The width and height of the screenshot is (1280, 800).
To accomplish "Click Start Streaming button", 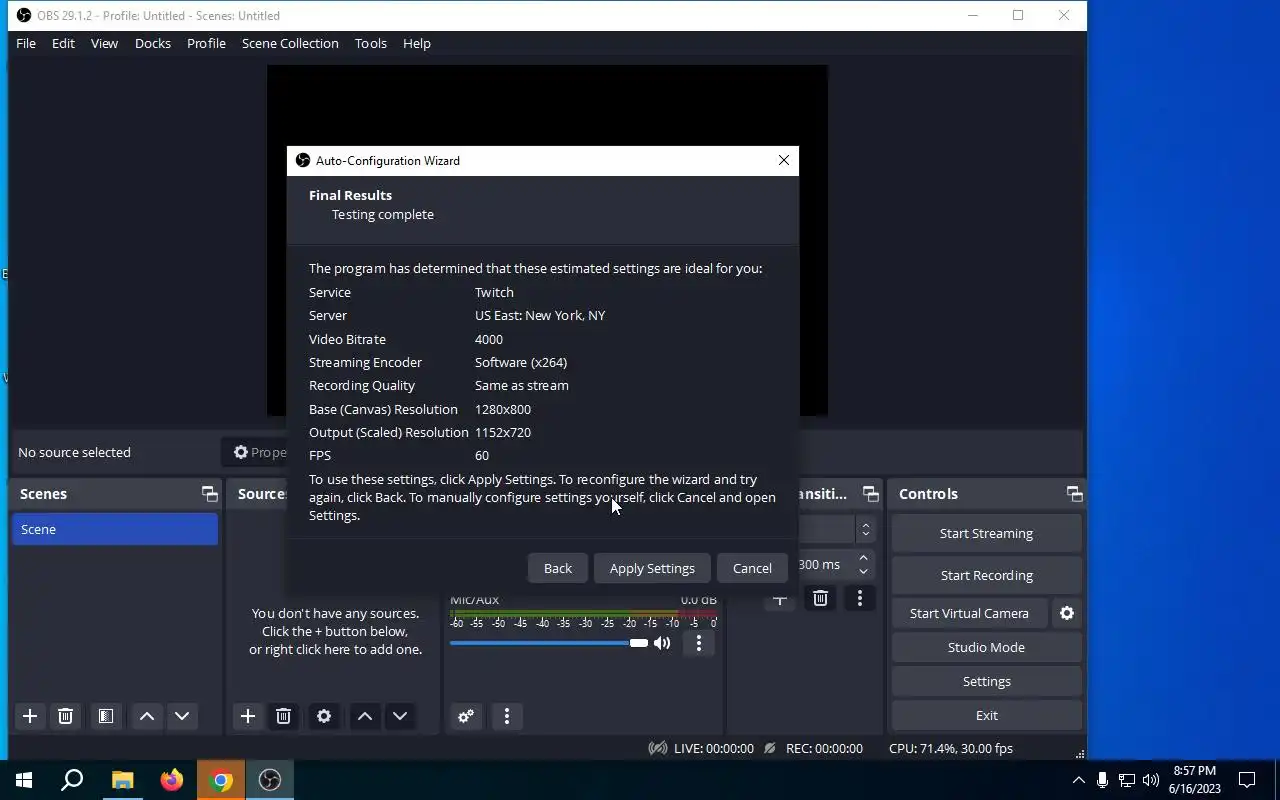I will pyautogui.click(x=986, y=533).
